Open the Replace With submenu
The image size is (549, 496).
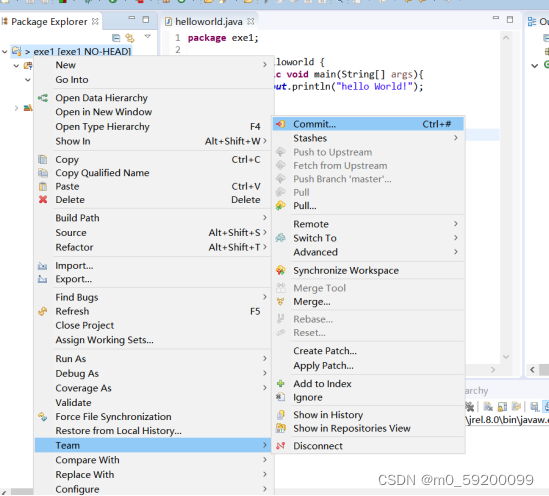point(153,475)
